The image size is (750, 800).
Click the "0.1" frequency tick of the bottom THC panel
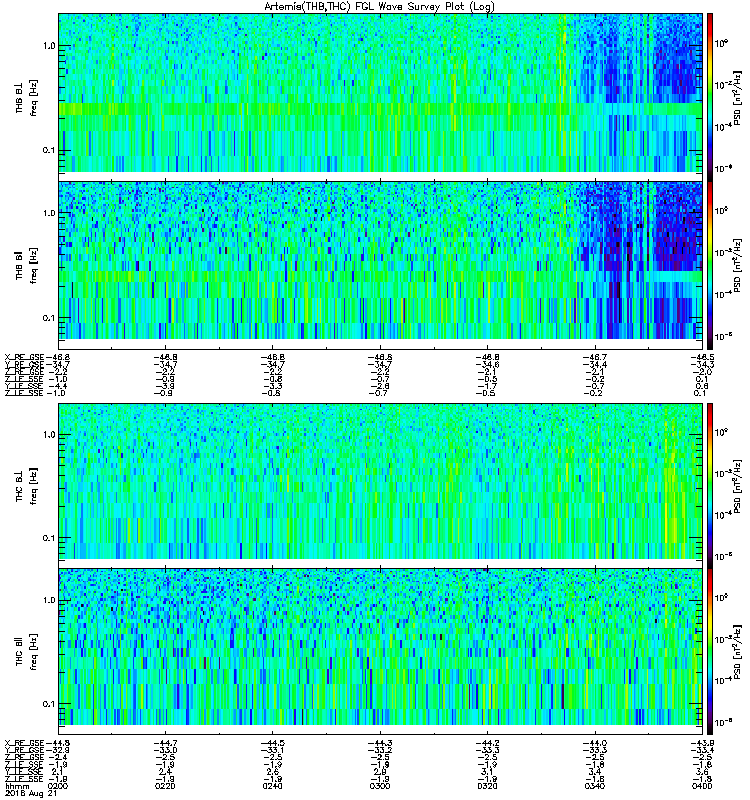49,705
